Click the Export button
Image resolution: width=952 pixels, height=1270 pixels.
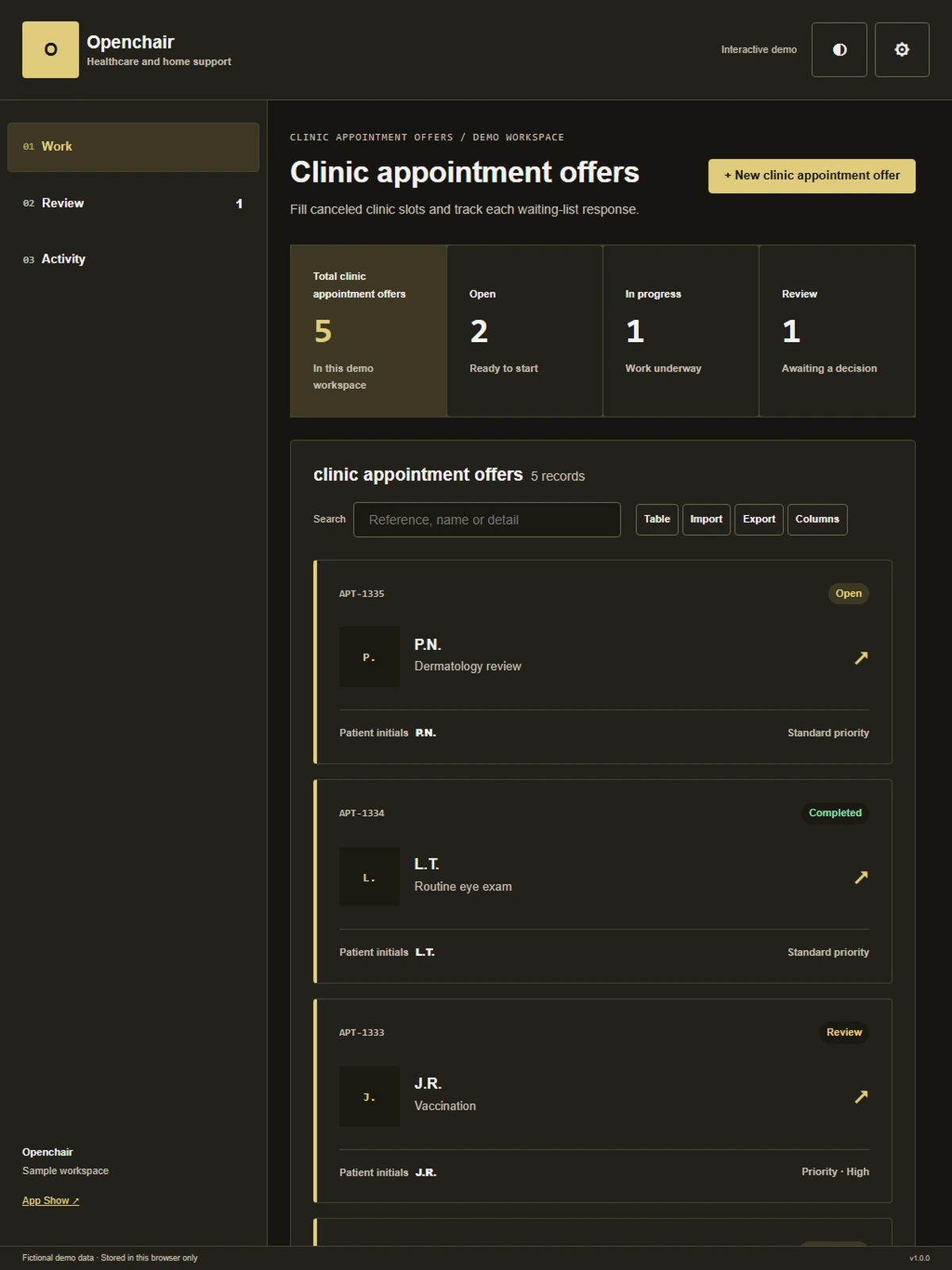tap(759, 519)
